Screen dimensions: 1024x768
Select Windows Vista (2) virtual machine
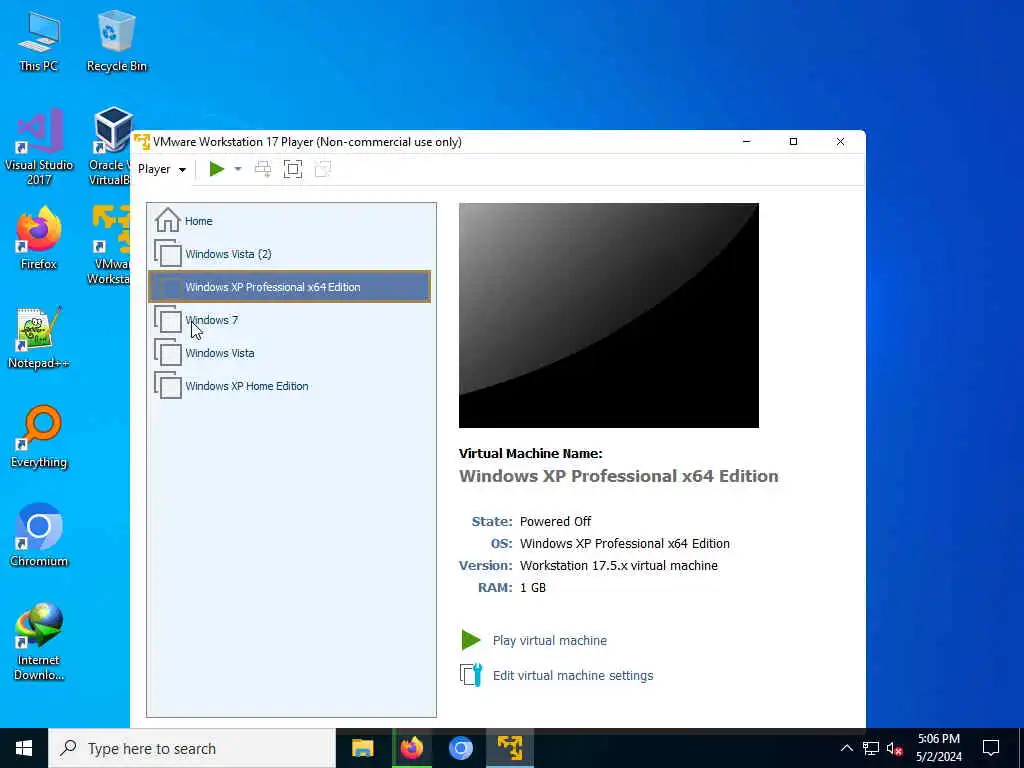[x=289, y=254]
